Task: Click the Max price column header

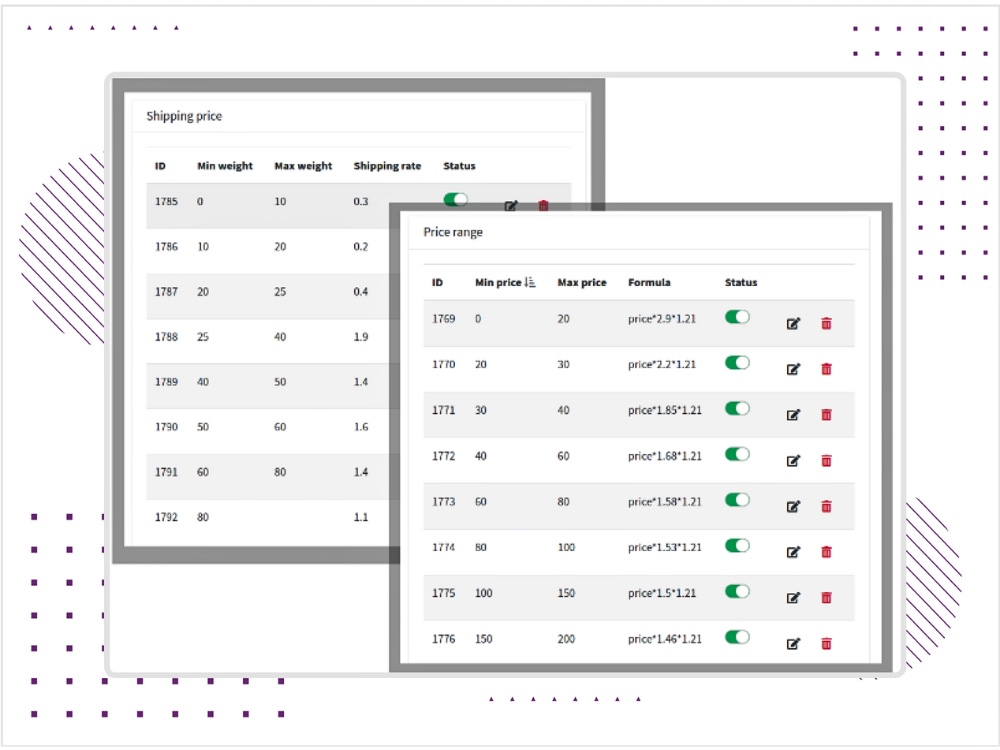Action: [x=582, y=283]
